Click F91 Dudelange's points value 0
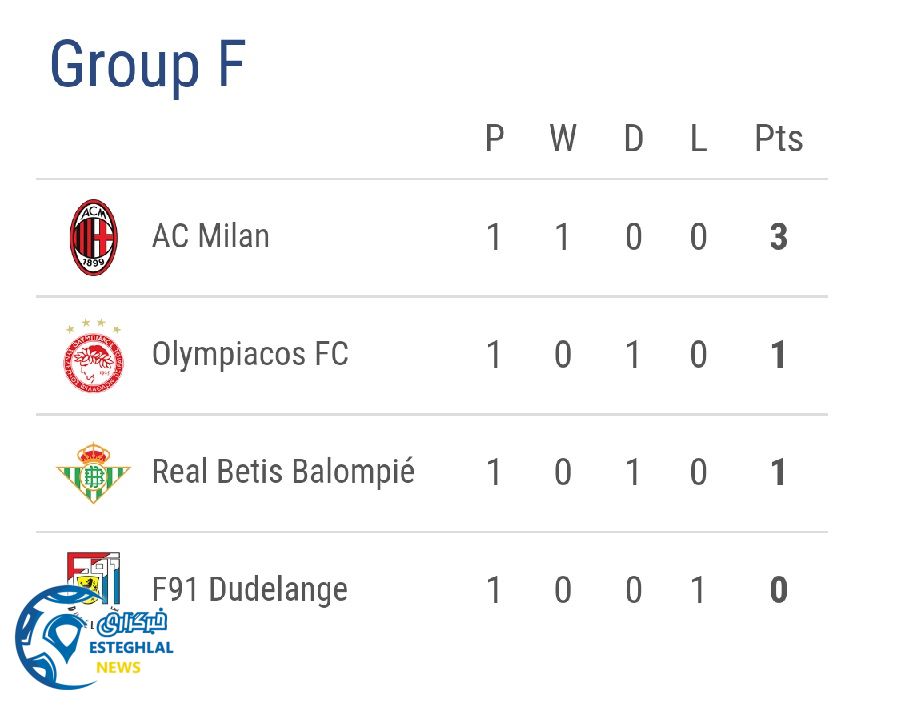This screenshot has width=900, height=716. [778, 591]
